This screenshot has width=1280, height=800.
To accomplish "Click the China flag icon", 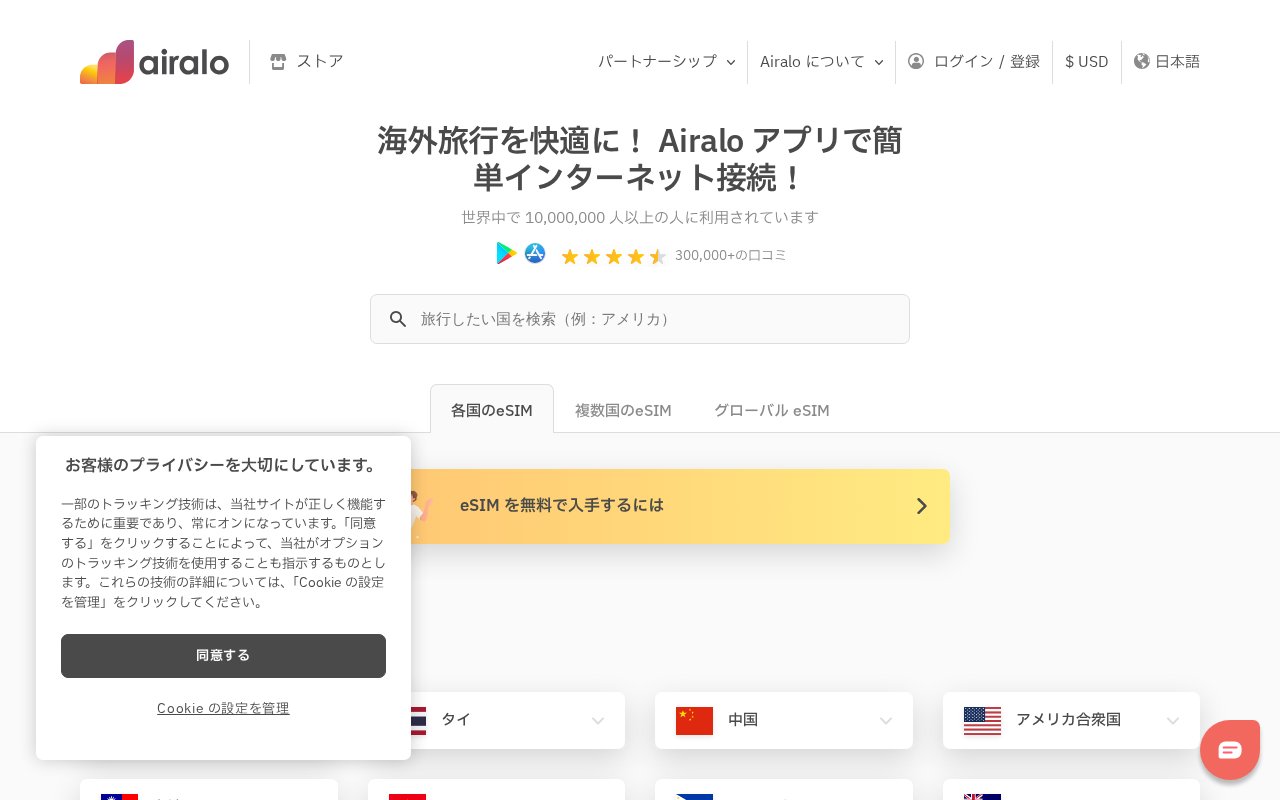I will coord(694,720).
